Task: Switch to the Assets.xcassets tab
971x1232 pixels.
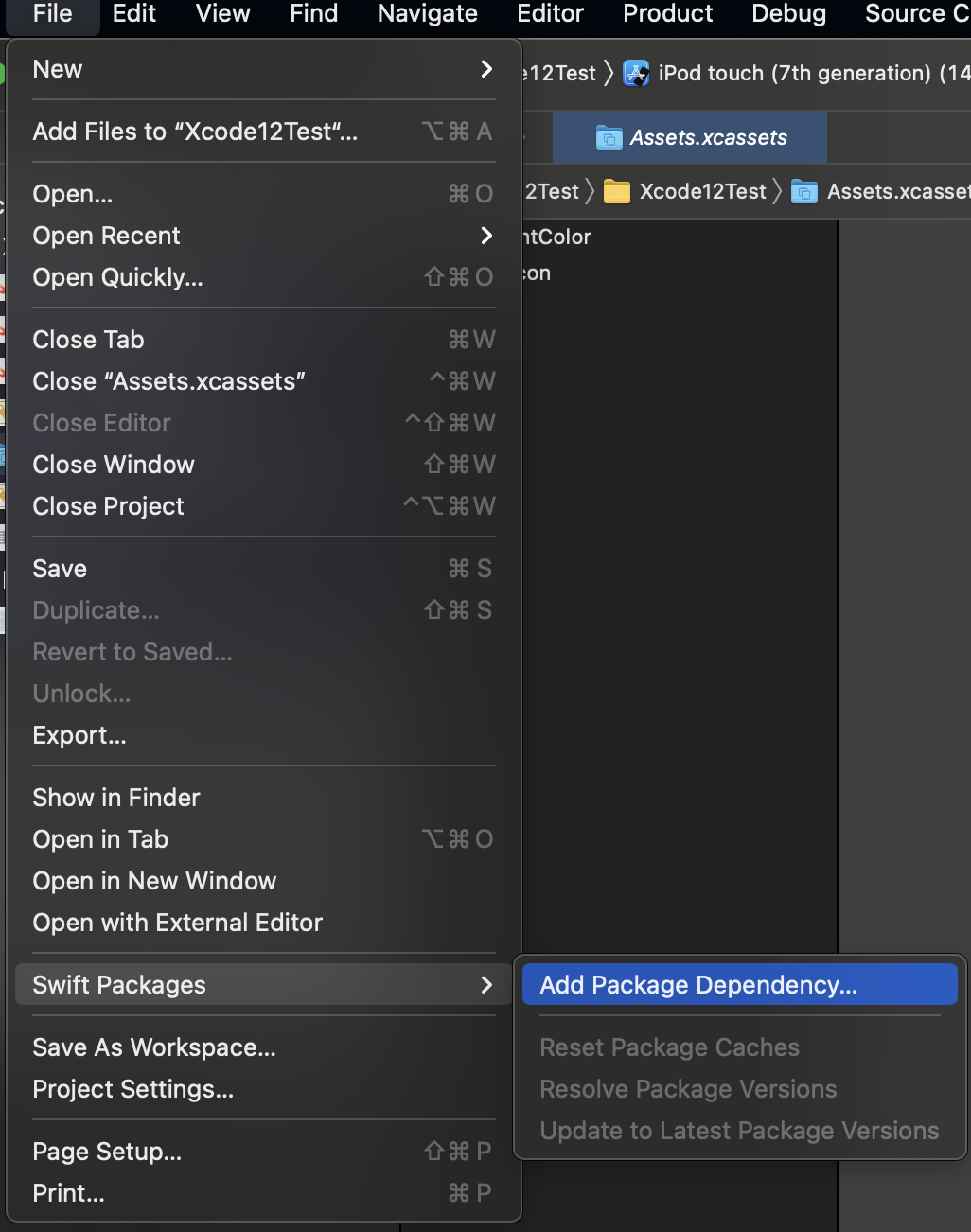Action: click(690, 137)
